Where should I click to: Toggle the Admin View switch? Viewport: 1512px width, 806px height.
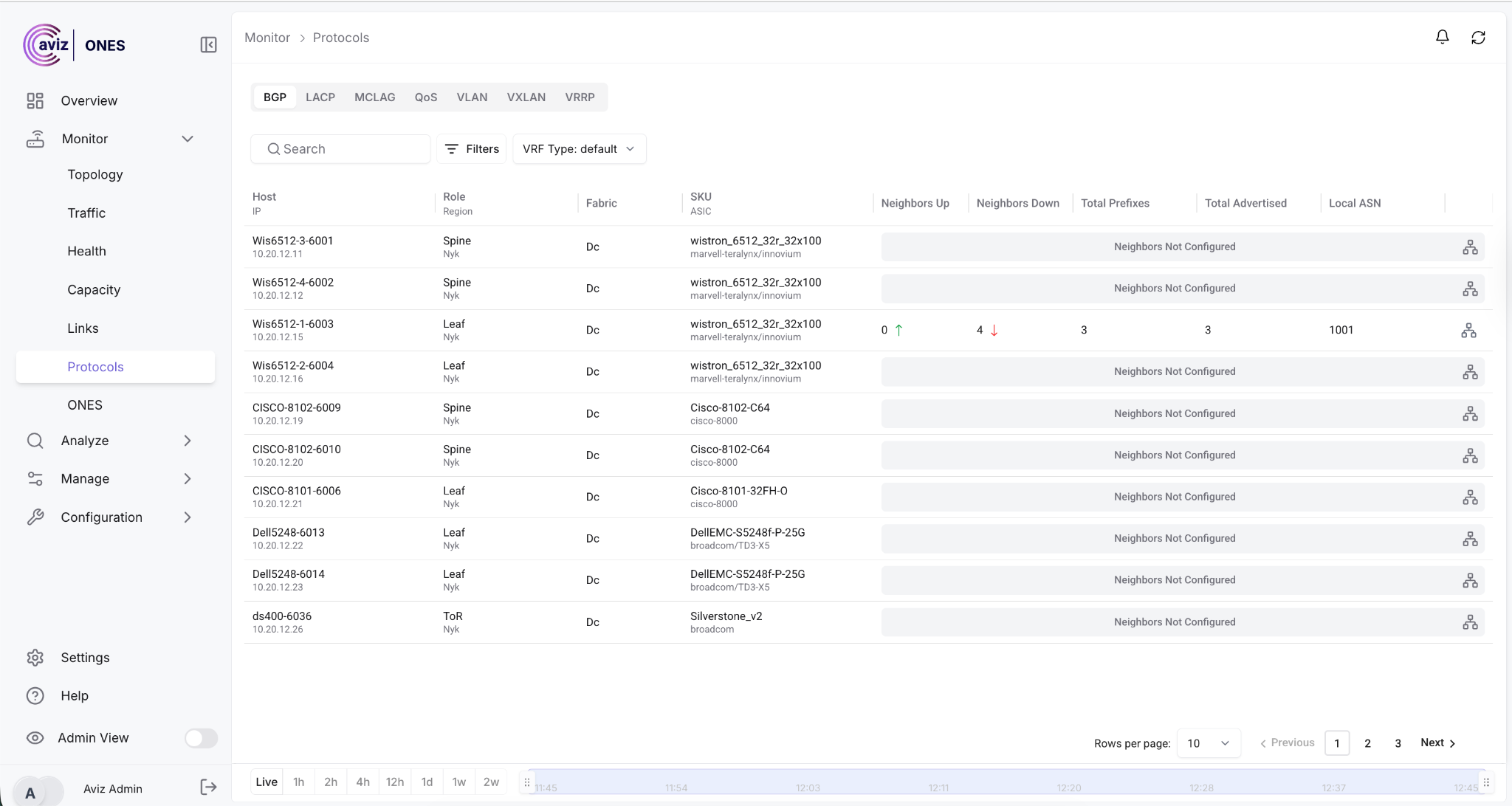point(201,738)
